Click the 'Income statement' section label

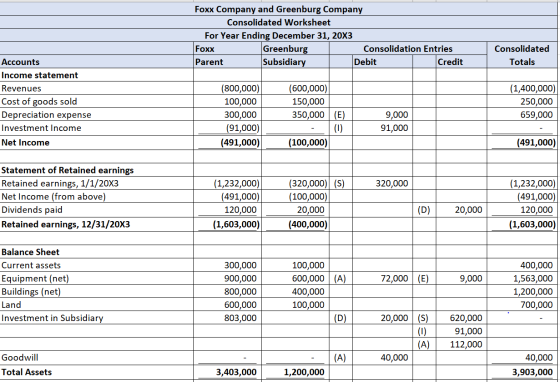[40, 75]
